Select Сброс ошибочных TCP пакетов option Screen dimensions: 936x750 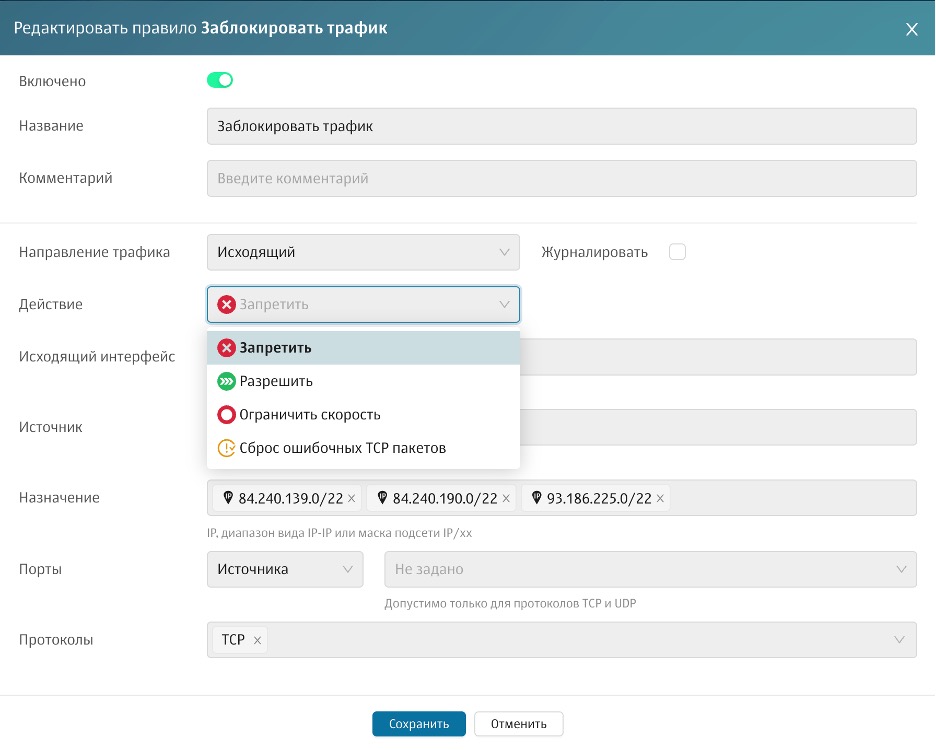coord(342,448)
